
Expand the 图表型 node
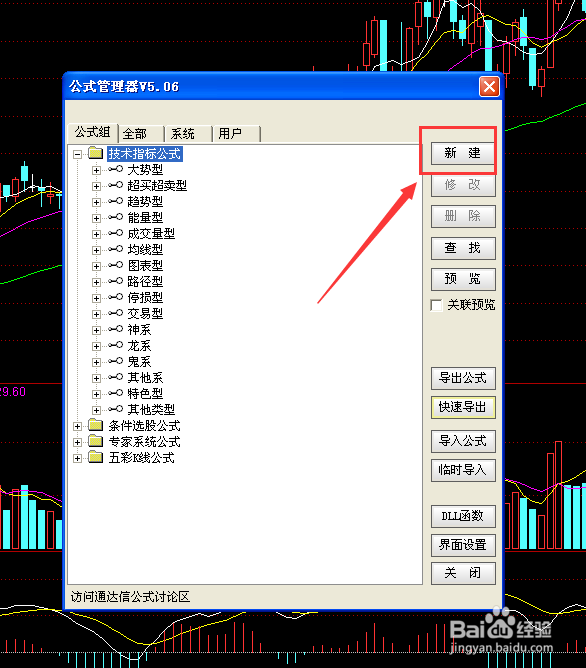[x=96, y=266]
